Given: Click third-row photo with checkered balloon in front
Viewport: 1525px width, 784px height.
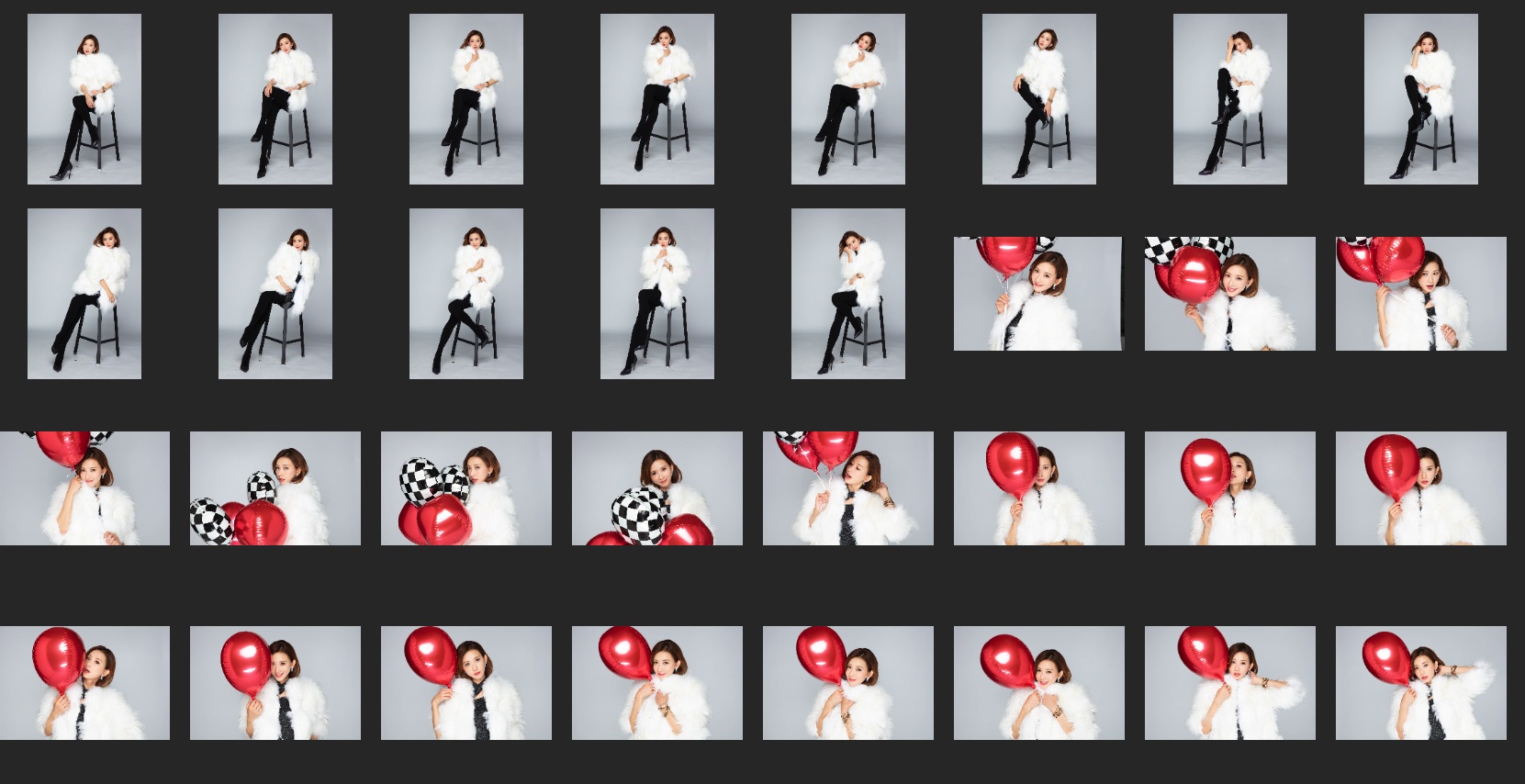Looking at the screenshot, I should 656,488.
